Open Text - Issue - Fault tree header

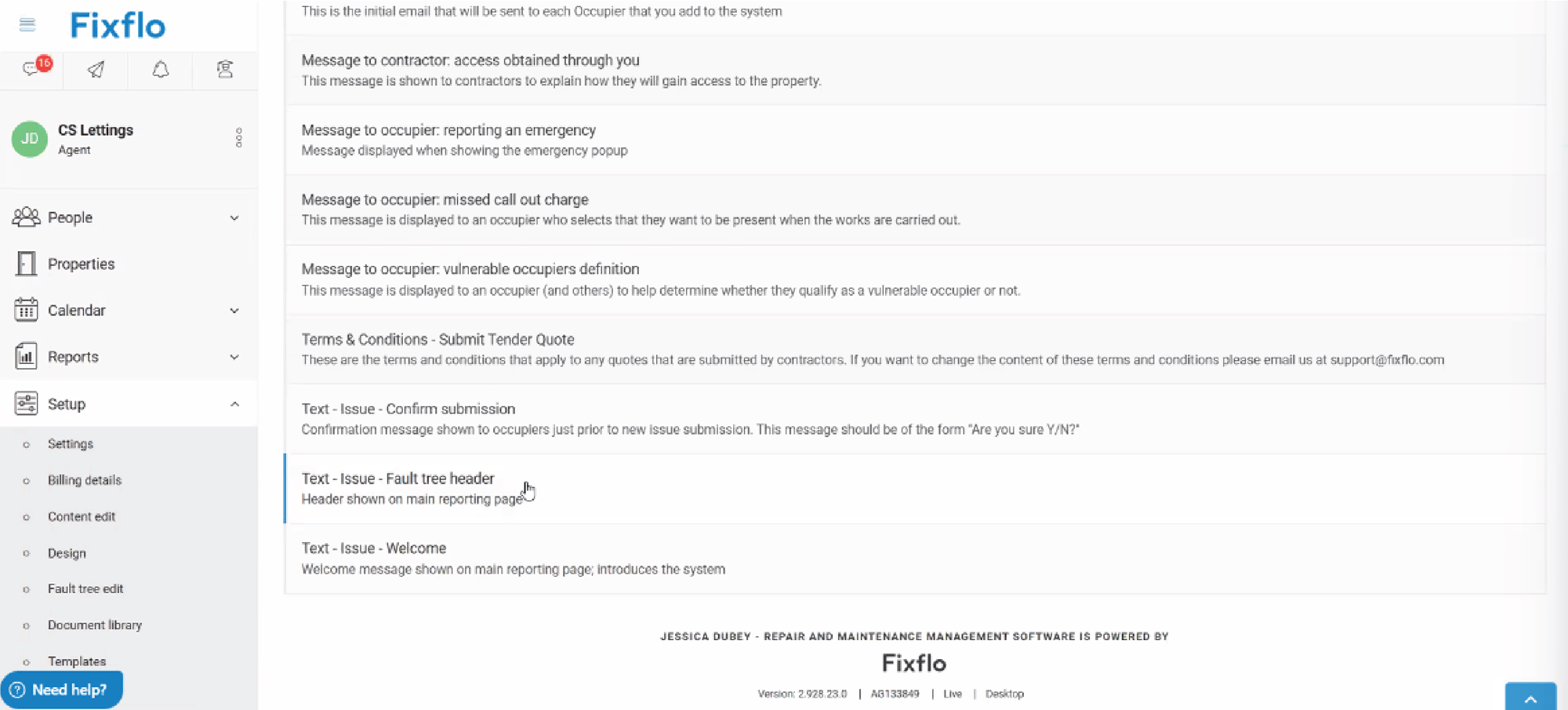coord(397,479)
